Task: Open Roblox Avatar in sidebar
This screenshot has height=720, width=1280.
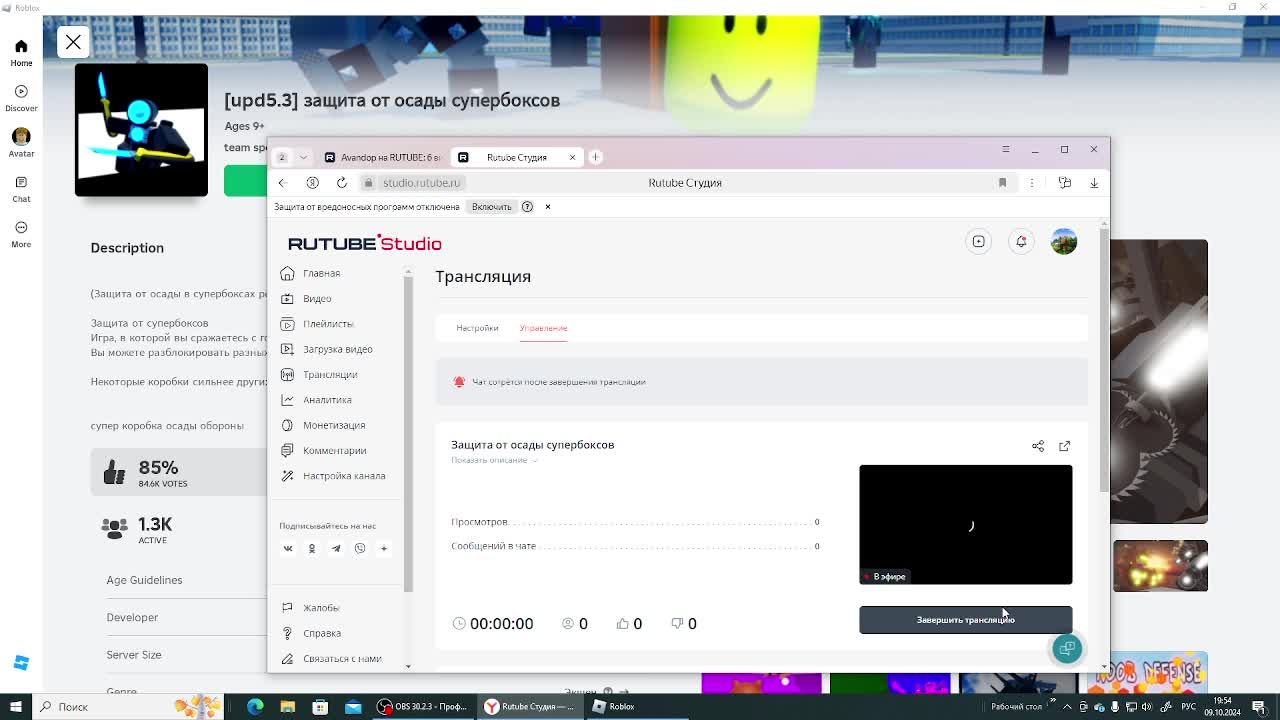Action: click(x=21, y=143)
